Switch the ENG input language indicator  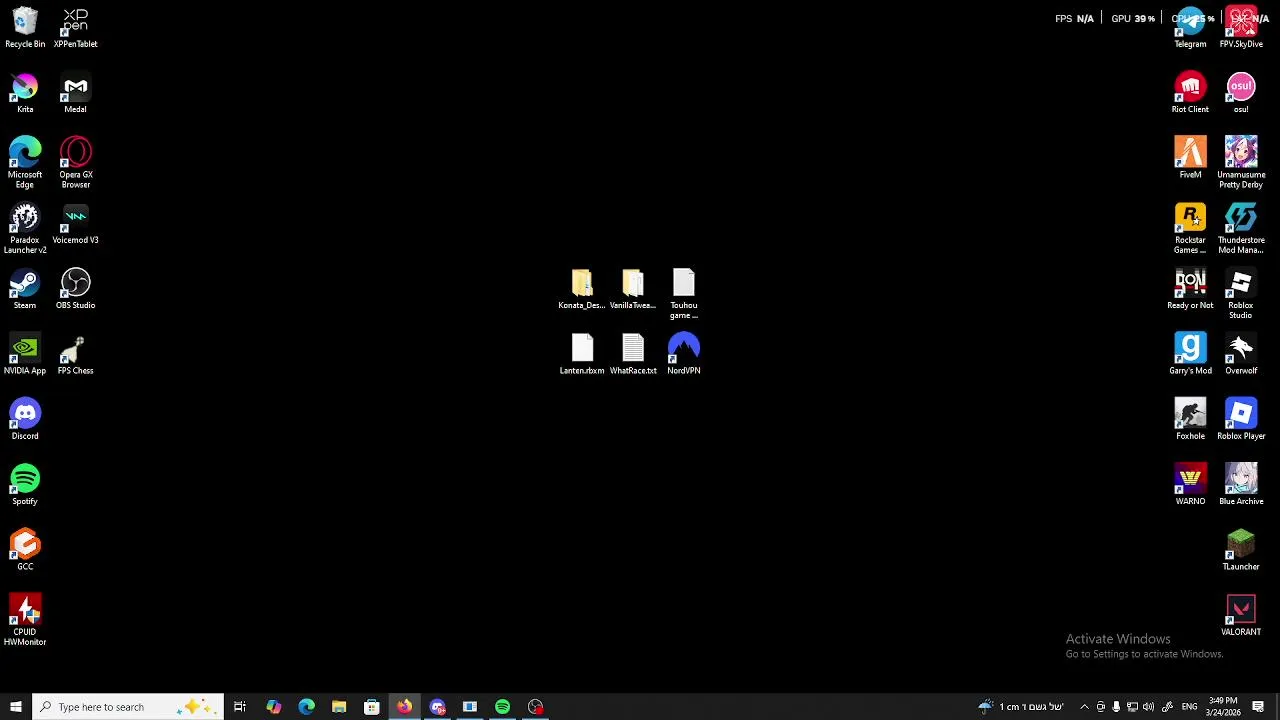pyautogui.click(x=1189, y=707)
